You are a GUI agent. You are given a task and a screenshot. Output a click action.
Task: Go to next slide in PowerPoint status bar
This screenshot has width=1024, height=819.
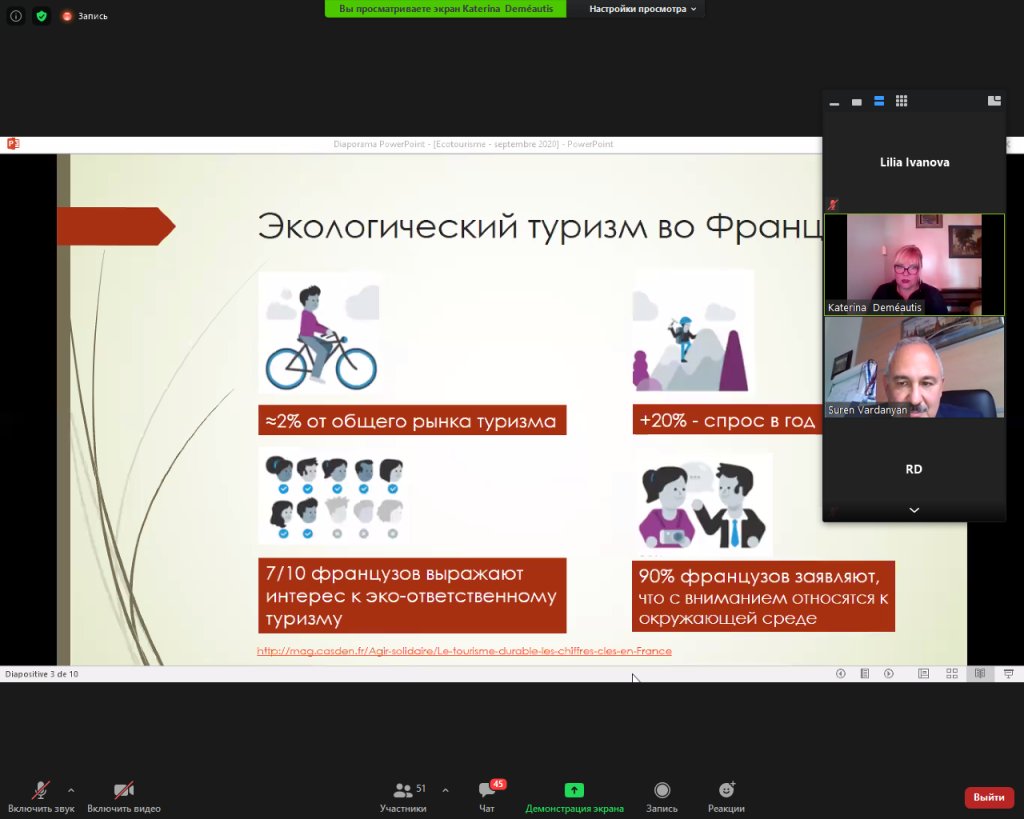click(x=888, y=674)
